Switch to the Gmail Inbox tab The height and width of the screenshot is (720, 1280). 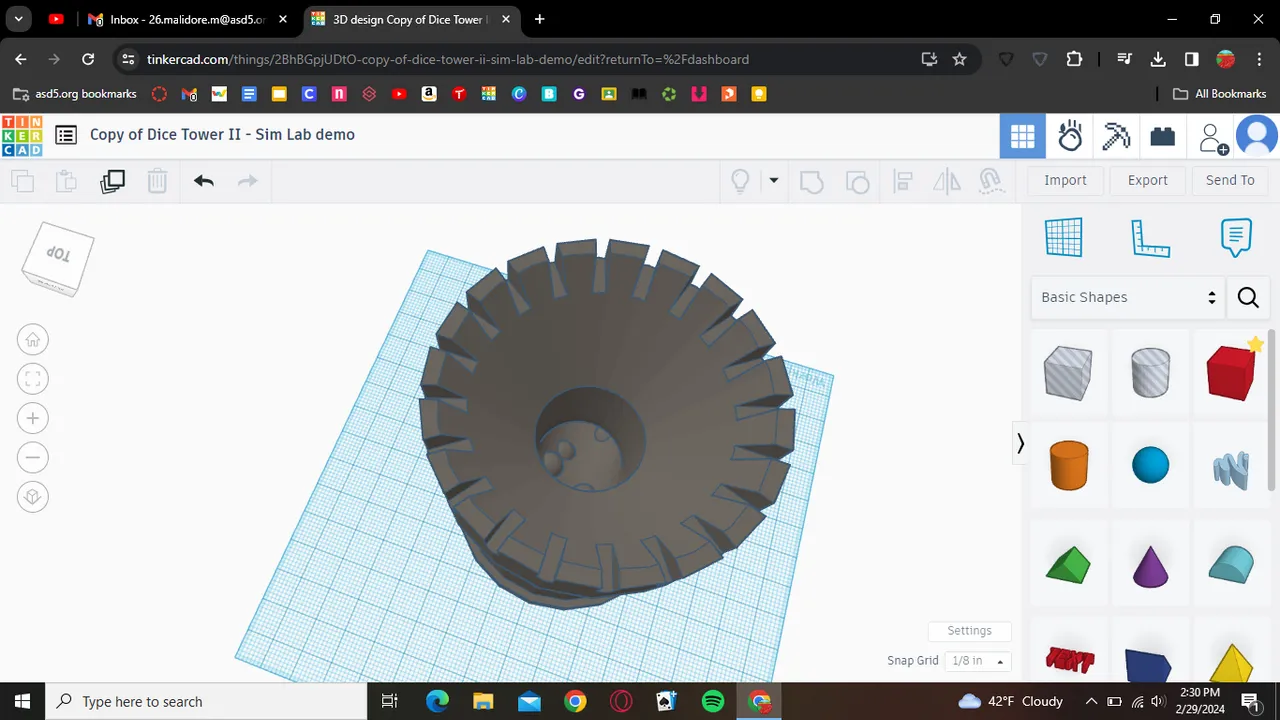(x=187, y=19)
